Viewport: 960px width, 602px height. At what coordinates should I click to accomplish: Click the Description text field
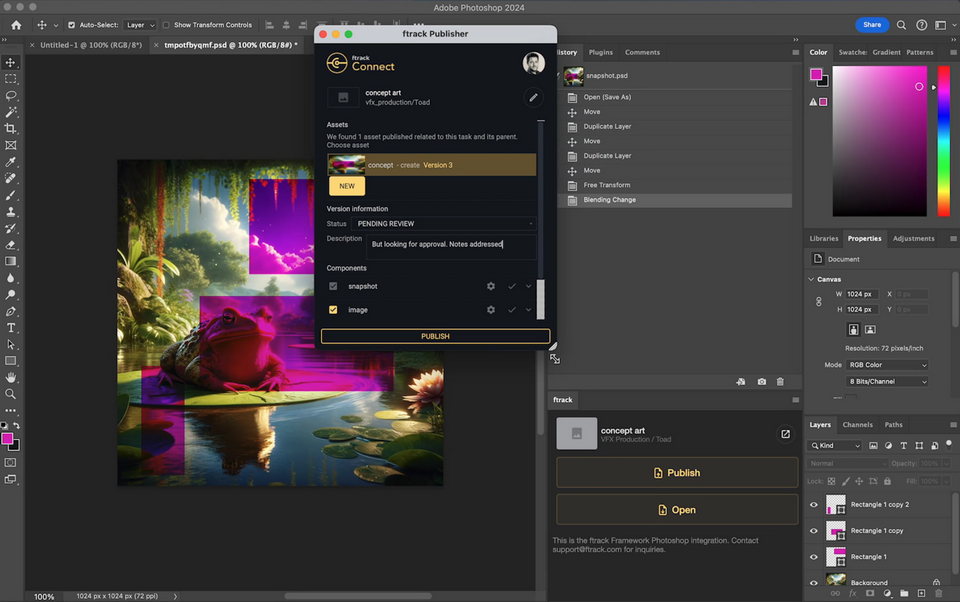pyautogui.click(x=450, y=245)
